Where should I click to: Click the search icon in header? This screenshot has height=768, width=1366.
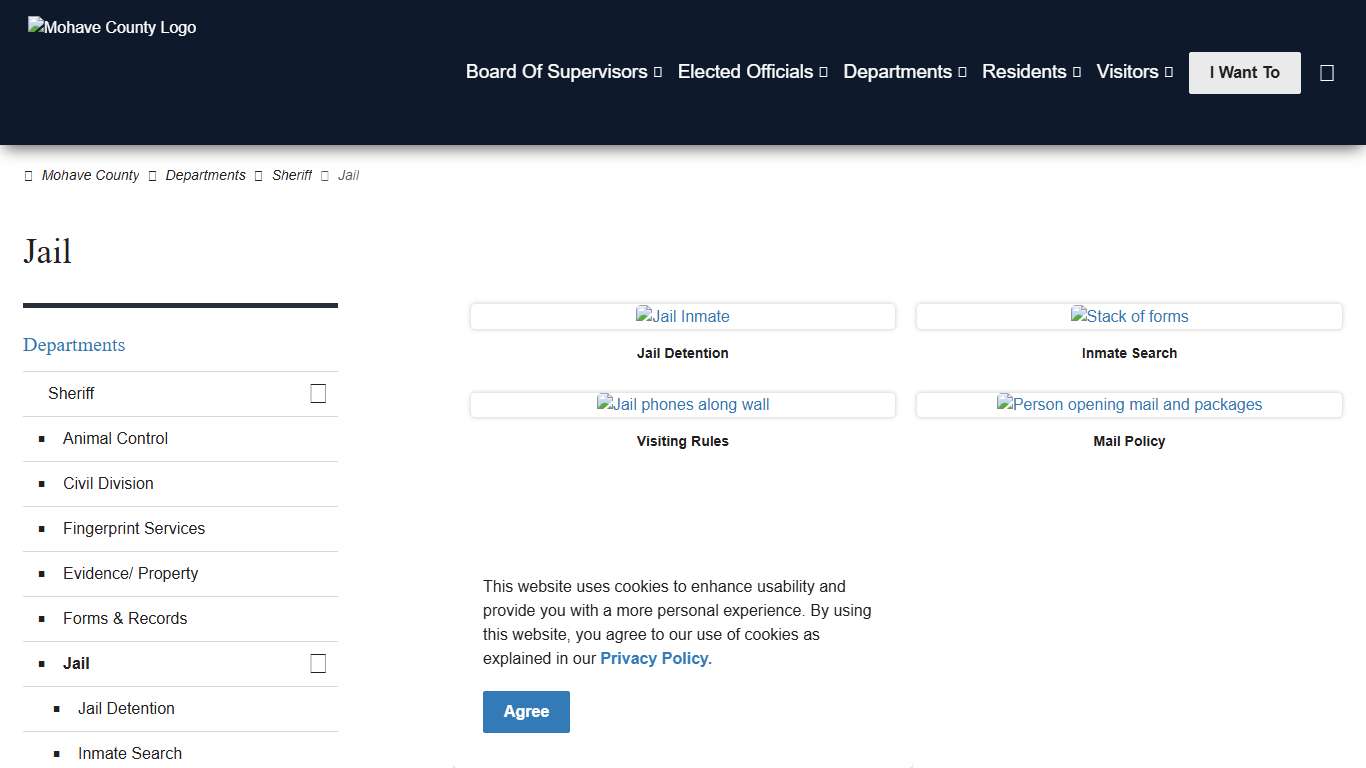click(1327, 73)
